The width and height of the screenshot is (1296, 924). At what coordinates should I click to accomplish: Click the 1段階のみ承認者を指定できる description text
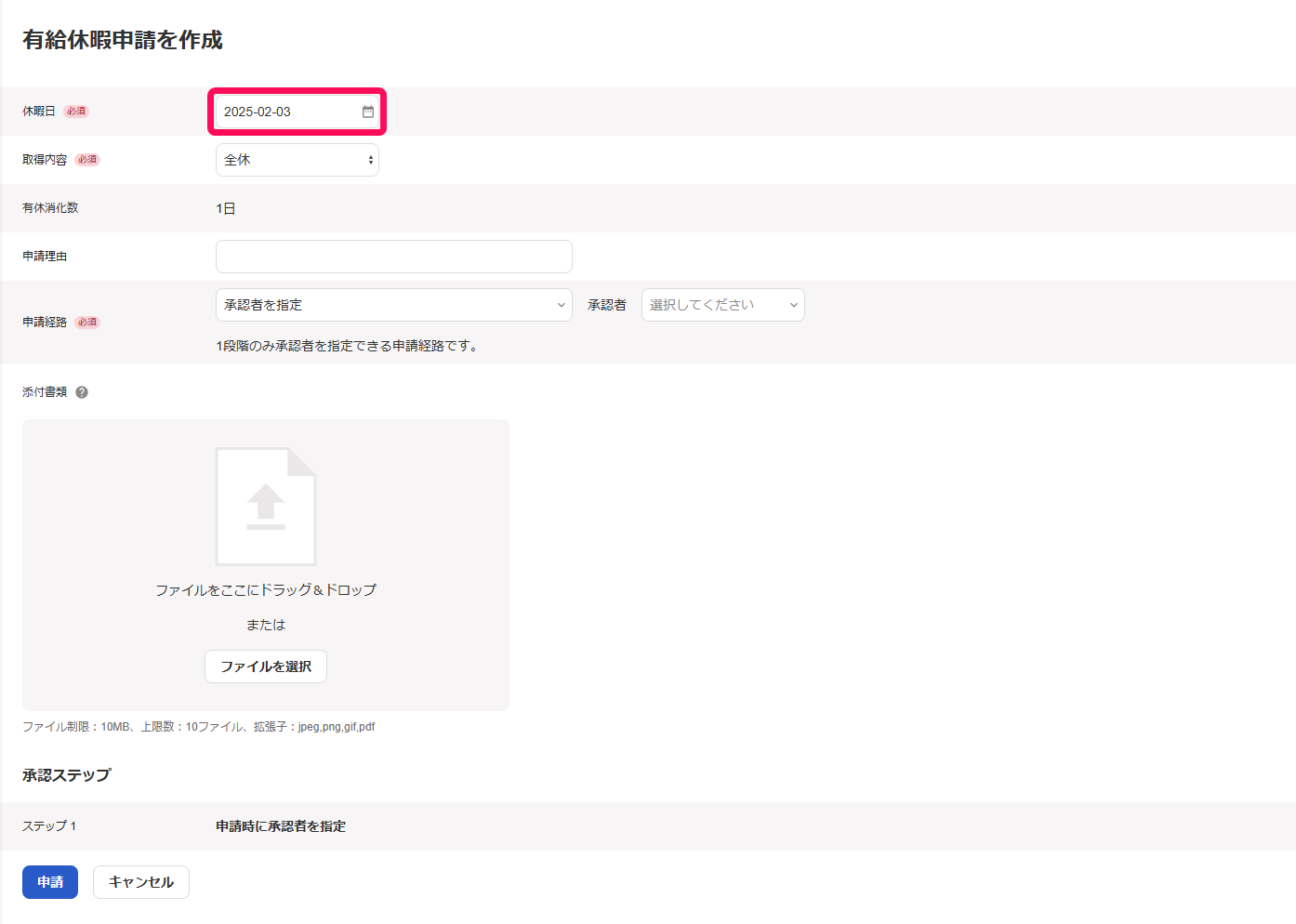(x=347, y=346)
